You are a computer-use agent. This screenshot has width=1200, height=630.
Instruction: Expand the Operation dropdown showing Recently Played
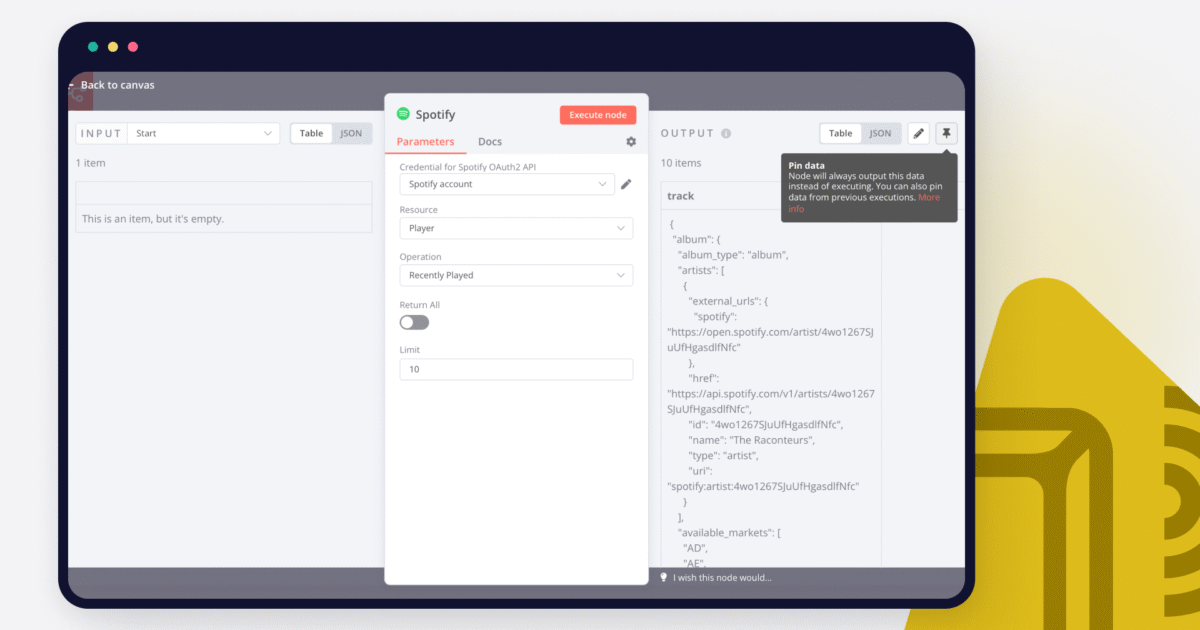click(516, 275)
